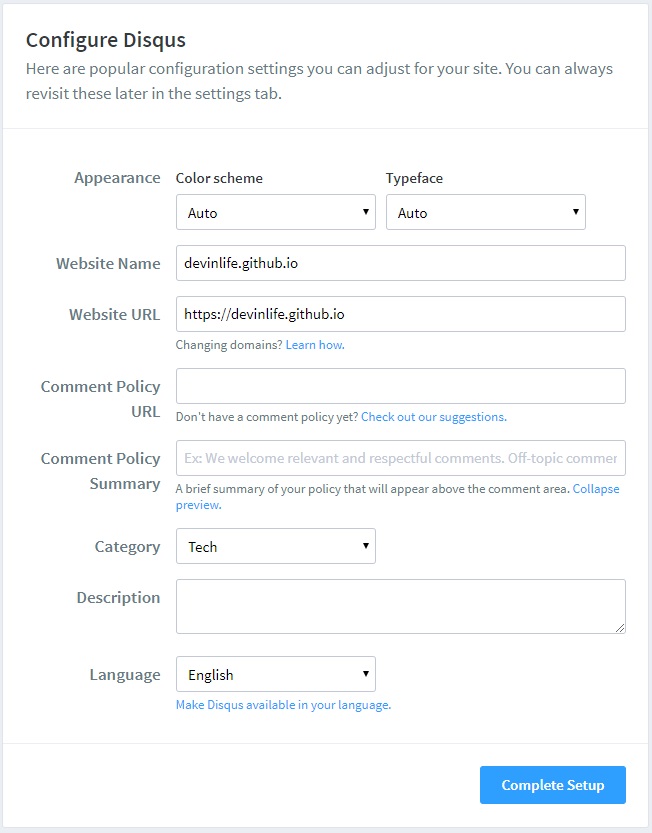Click the 'Typeface' label
652x833 pixels.
point(414,178)
